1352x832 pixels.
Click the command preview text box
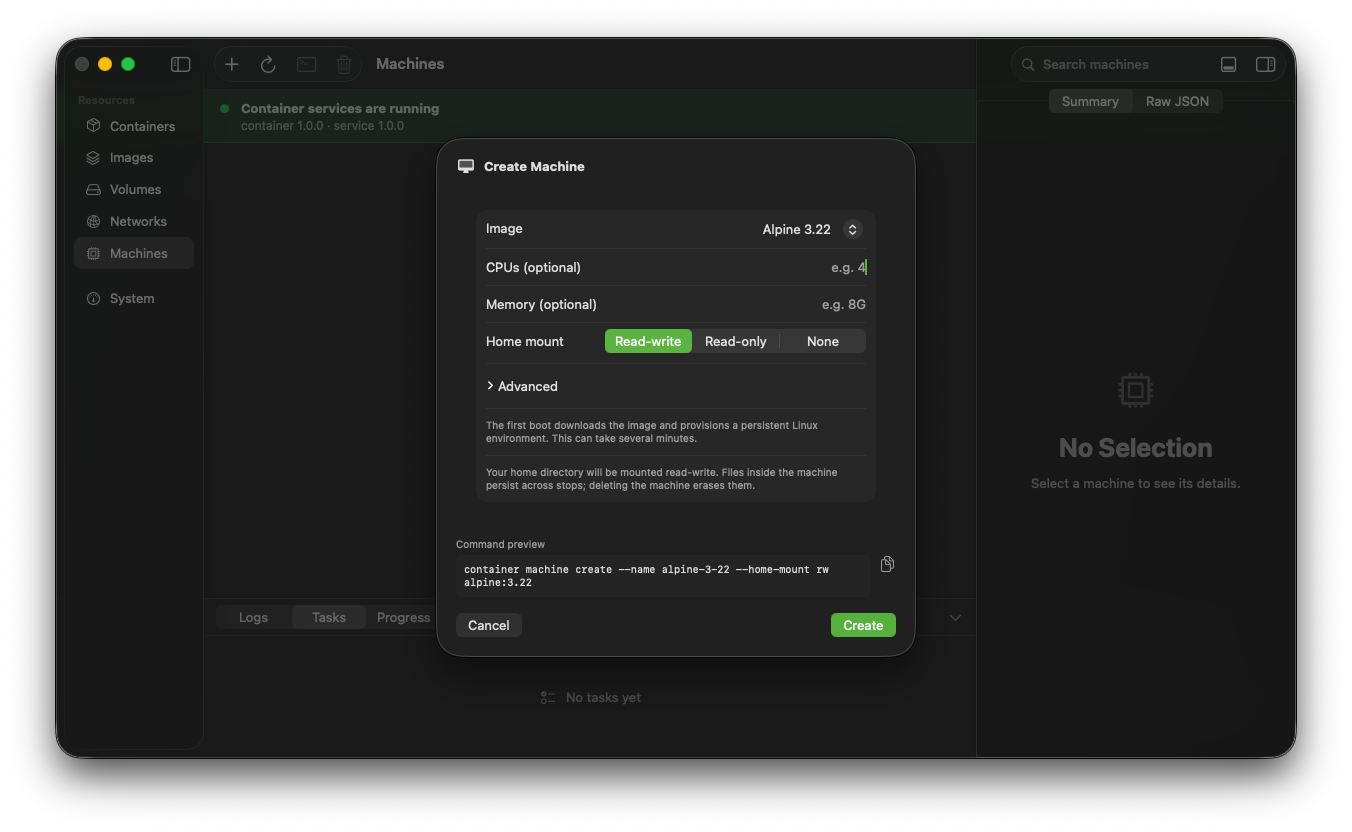pyautogui.click(x=663, y=576)
